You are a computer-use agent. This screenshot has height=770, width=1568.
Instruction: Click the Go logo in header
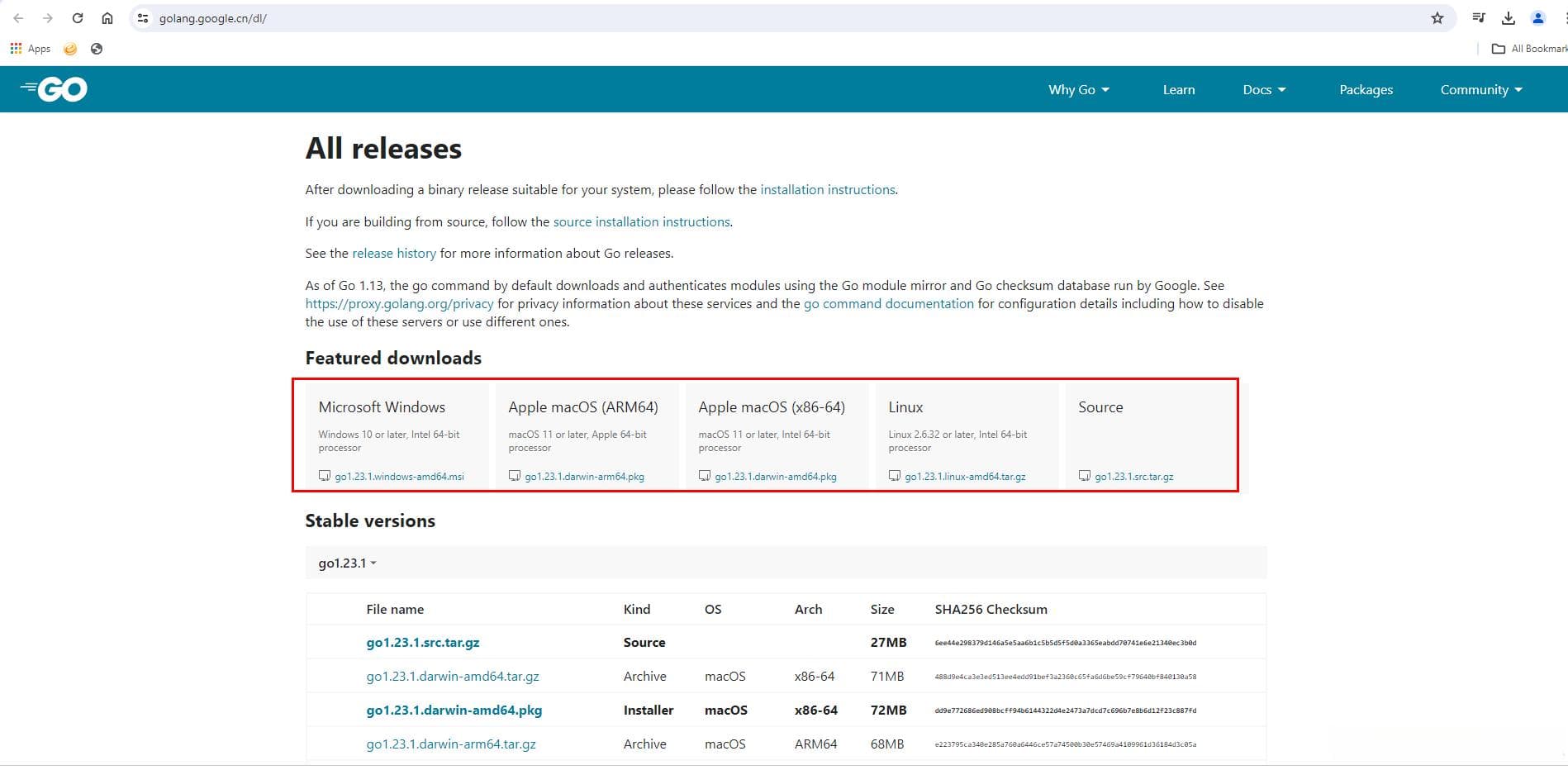[x=55, y=89]
